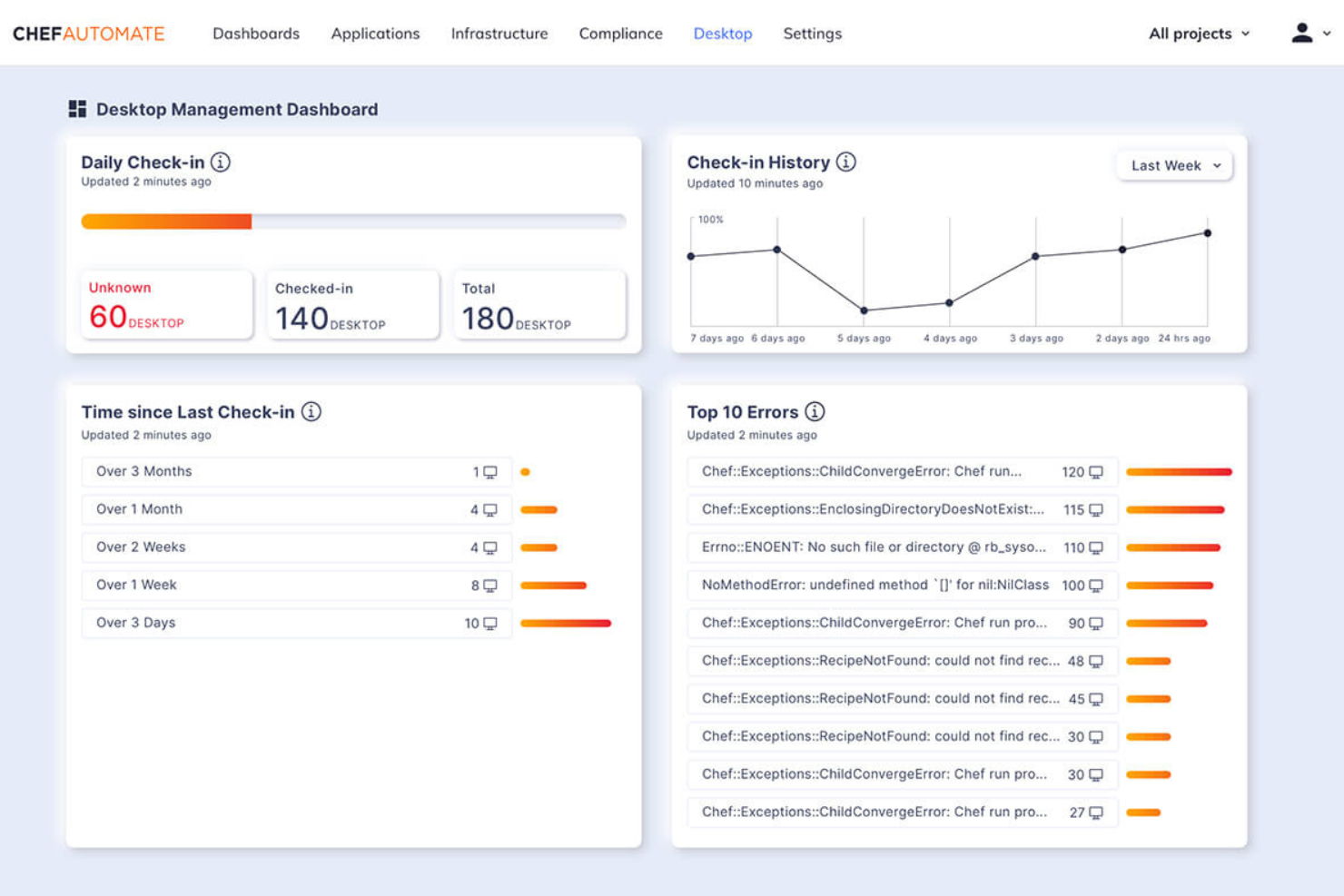Open the Daily Check-in info tooltip

[x=219, y=162]
